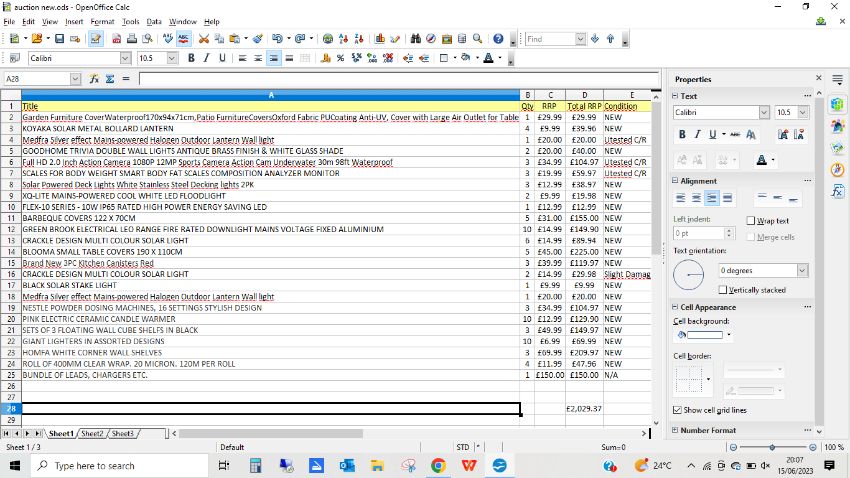This screenshot has height=478, width=850.
Task: Click the Function Wizard icon
Action: pyautogui.click(x=94, y=79)
